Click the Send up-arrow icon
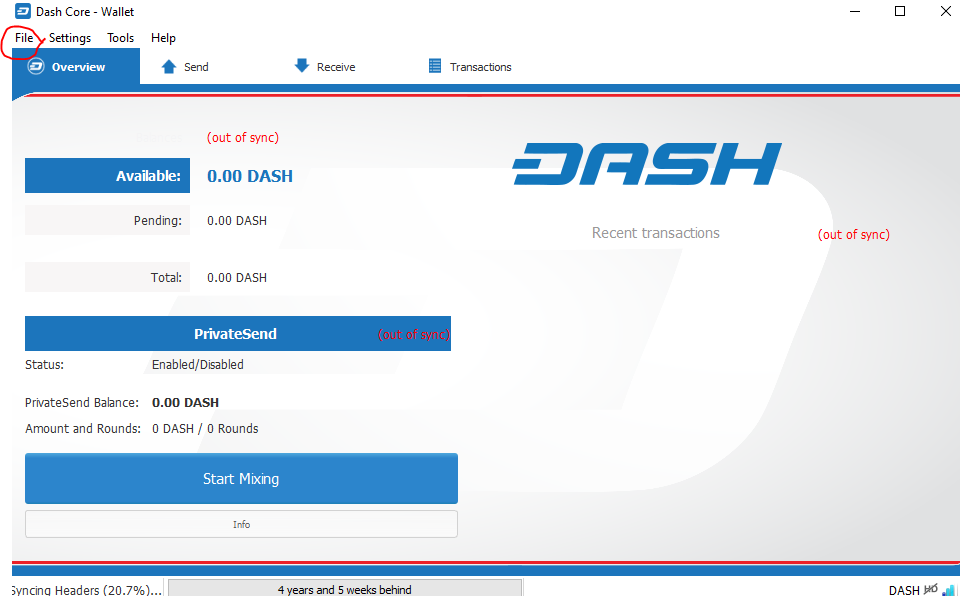 tap(169, 67)
